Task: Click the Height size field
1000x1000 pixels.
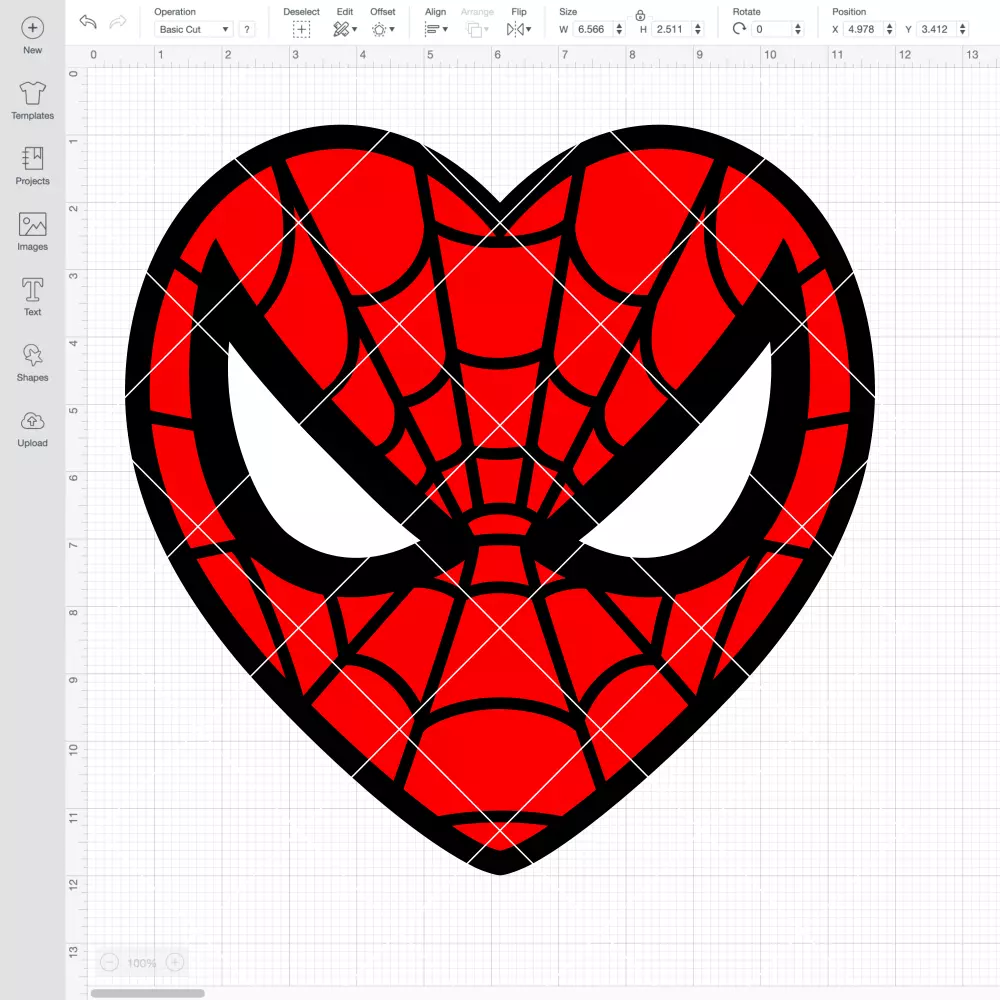Action: point(670,29)
